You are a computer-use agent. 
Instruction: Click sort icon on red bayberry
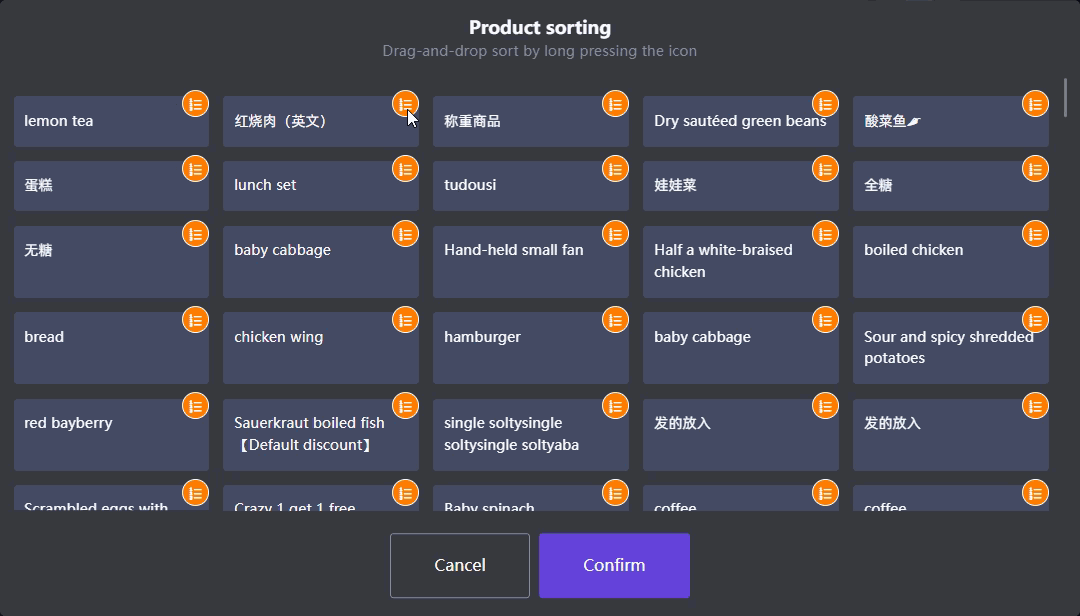tap(195, 407)
